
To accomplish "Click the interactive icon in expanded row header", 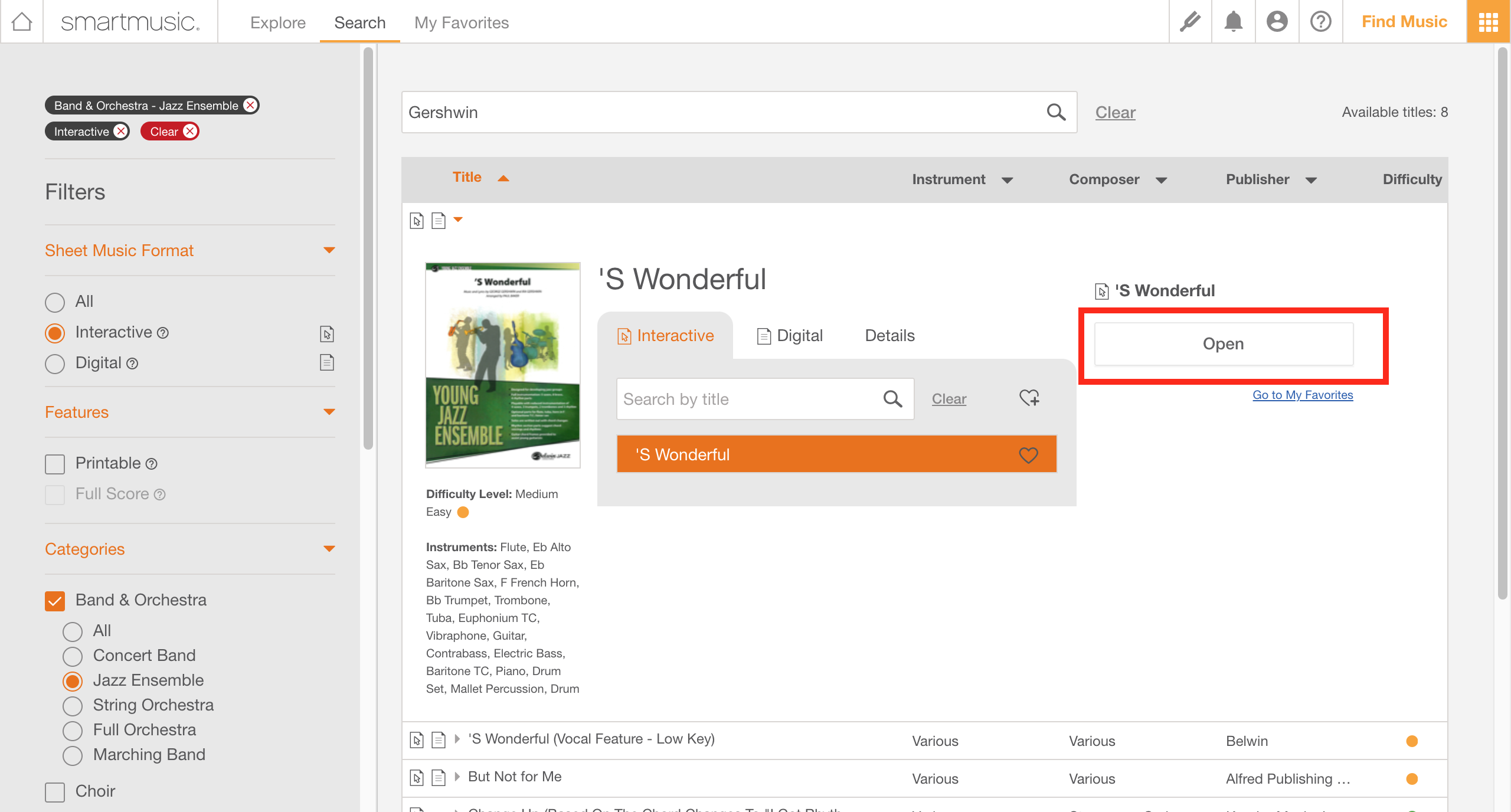I will 417,221.
